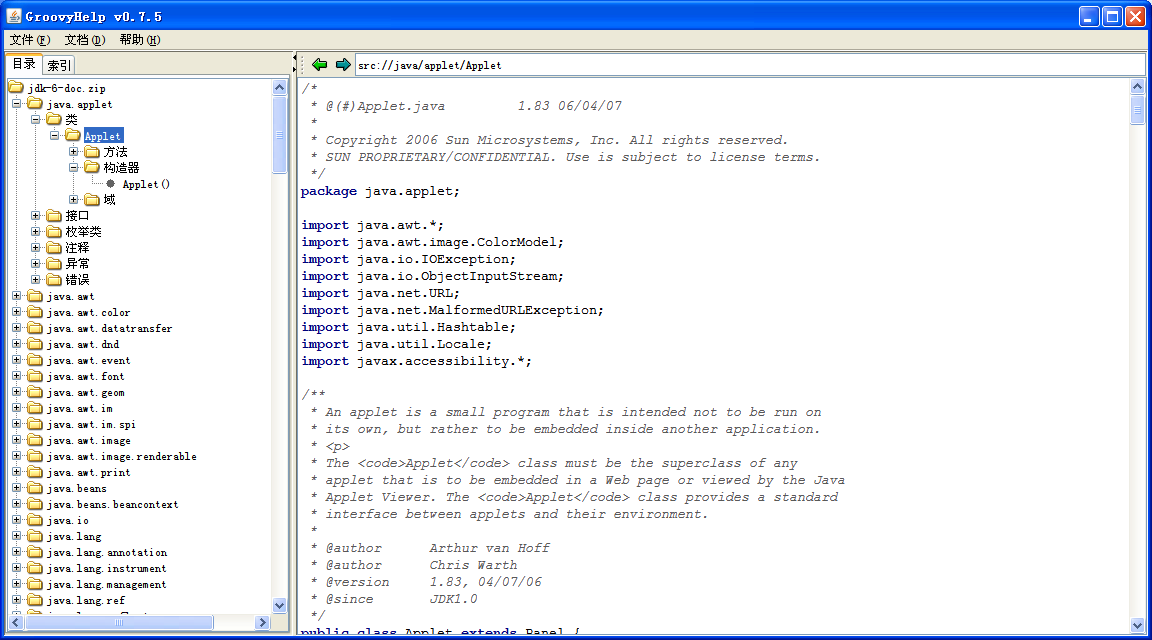Expand the 枚举类 node
Image resolution: width=1152 pixels, height=640 pixels.
pyautogui.click(x=35, y=231)
